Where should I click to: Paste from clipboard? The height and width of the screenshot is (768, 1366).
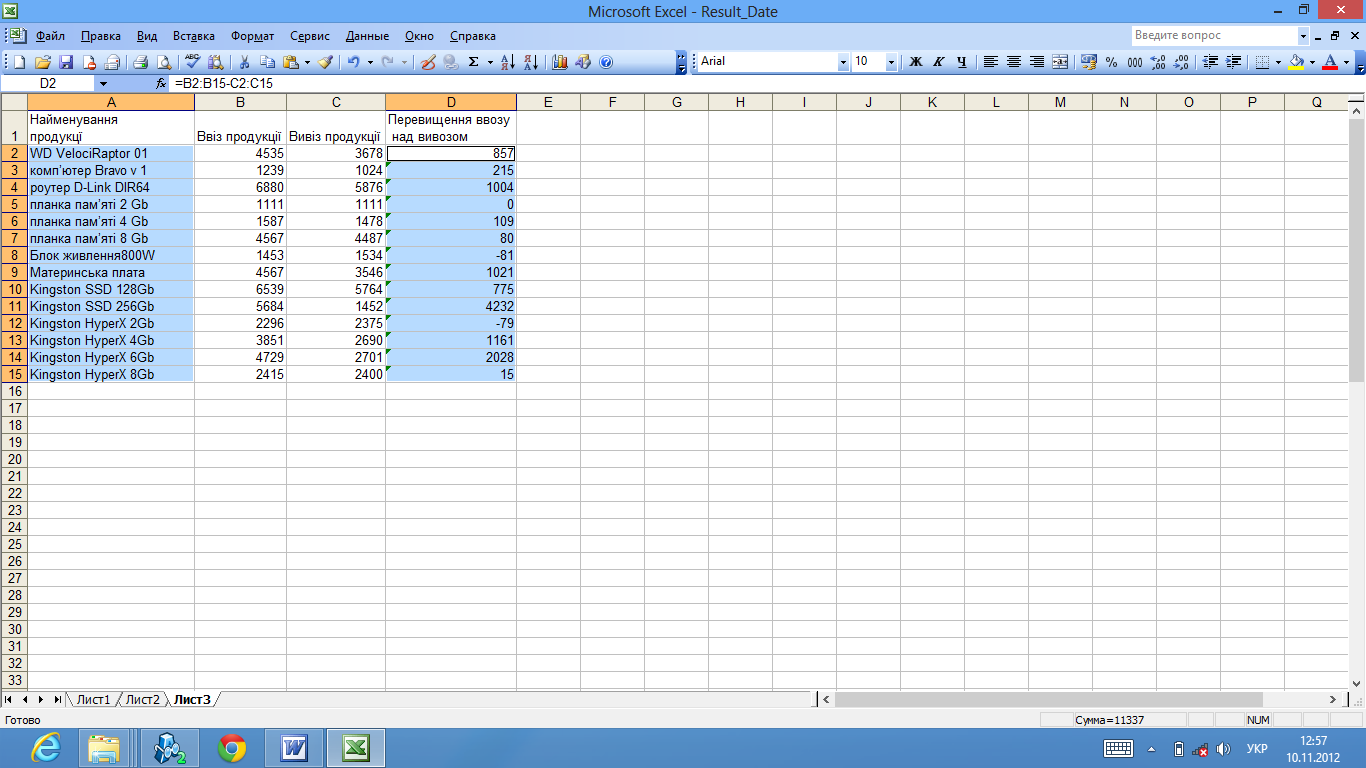(291, 62)
